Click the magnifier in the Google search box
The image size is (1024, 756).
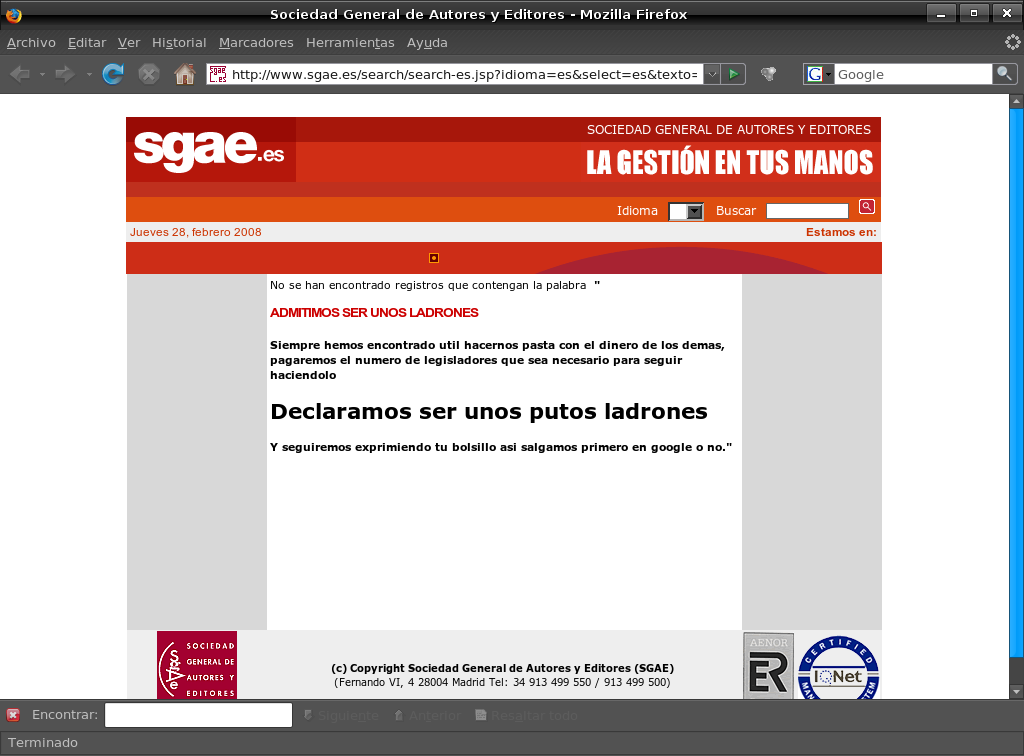[1004, 74]
